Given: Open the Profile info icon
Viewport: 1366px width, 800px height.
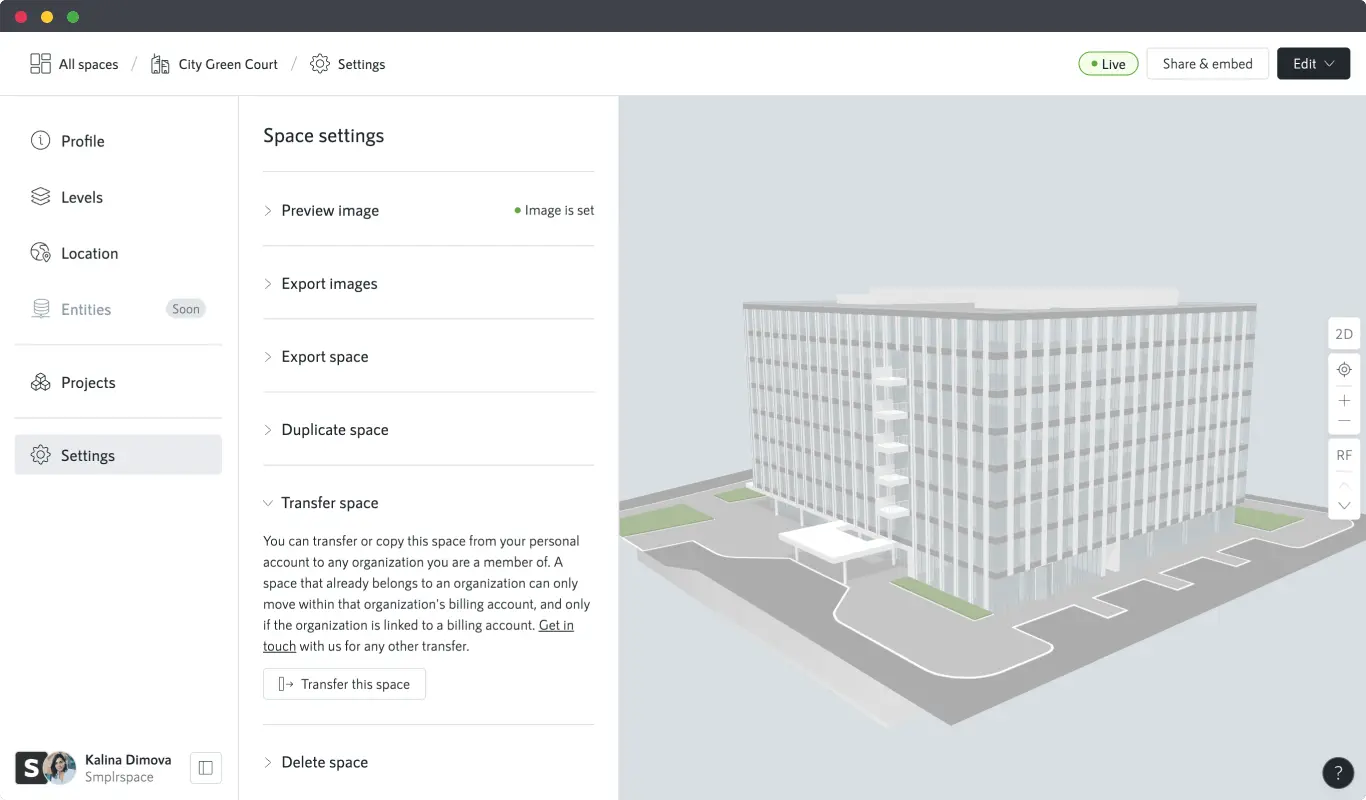Looking at the screenshot, I should pos(40,141).
